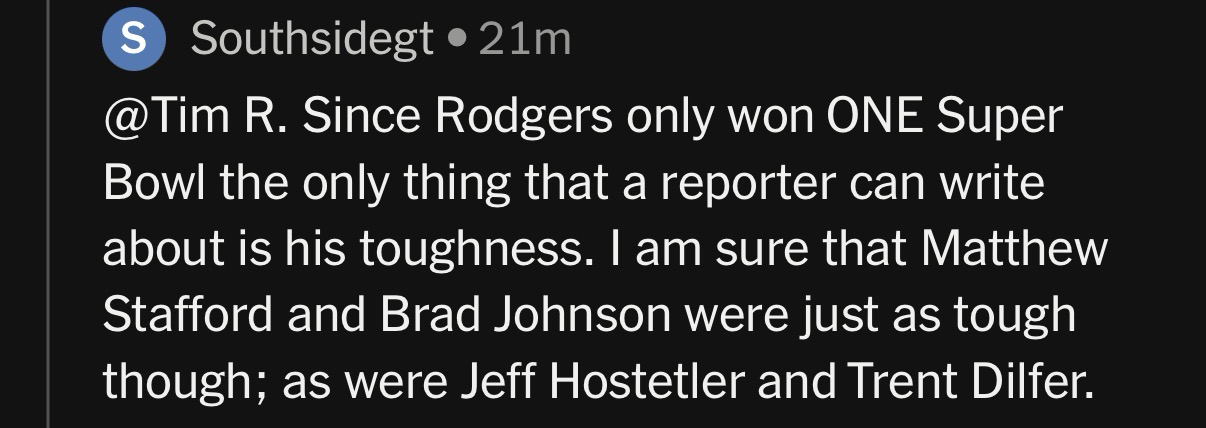Click the "21m" comment timestamp
Viewport: 1206px width, 428px height.
click(x=524, y=40)
